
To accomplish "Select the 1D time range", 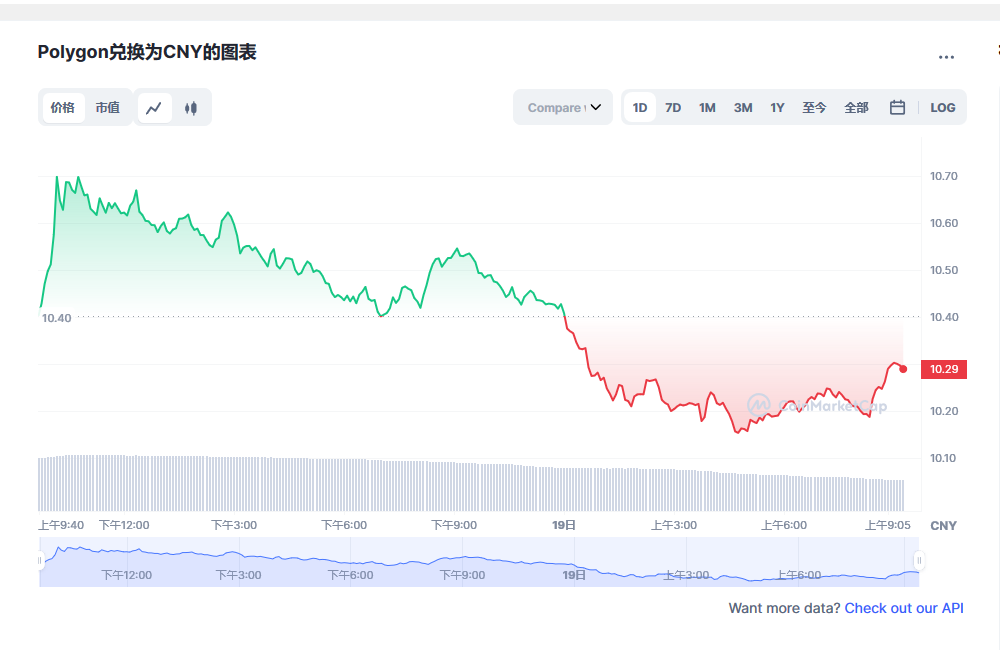I will pyautogui.click(x=640, y=108).
